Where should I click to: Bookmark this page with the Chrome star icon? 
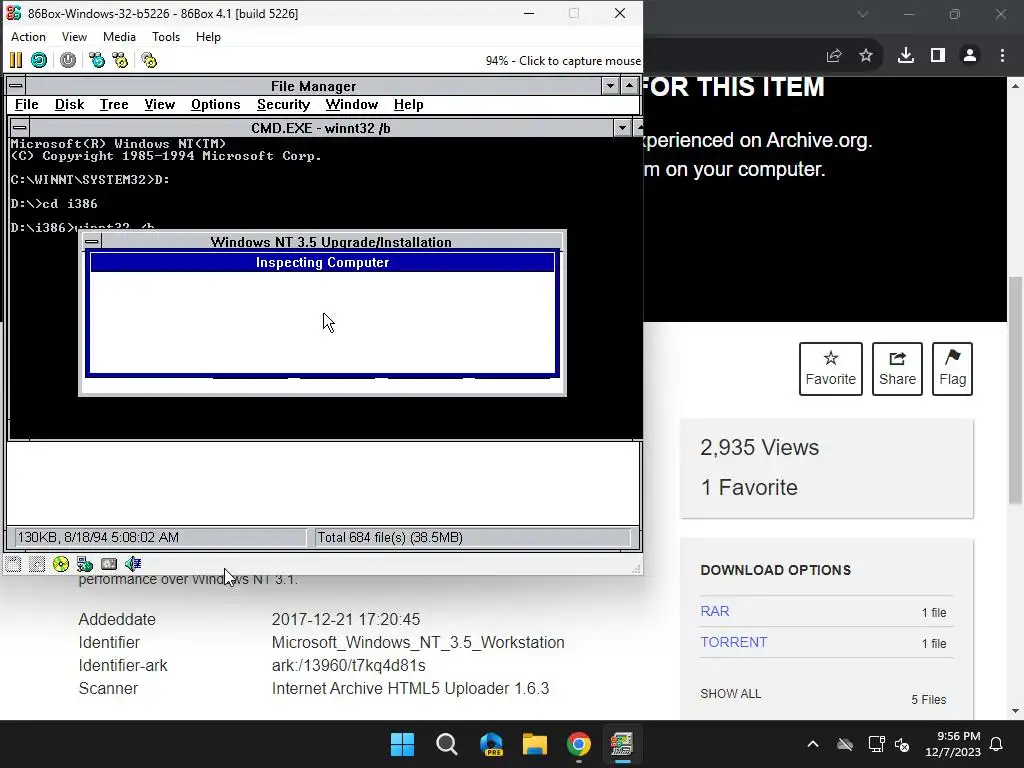pyautogui.click(x=866, y=56)
